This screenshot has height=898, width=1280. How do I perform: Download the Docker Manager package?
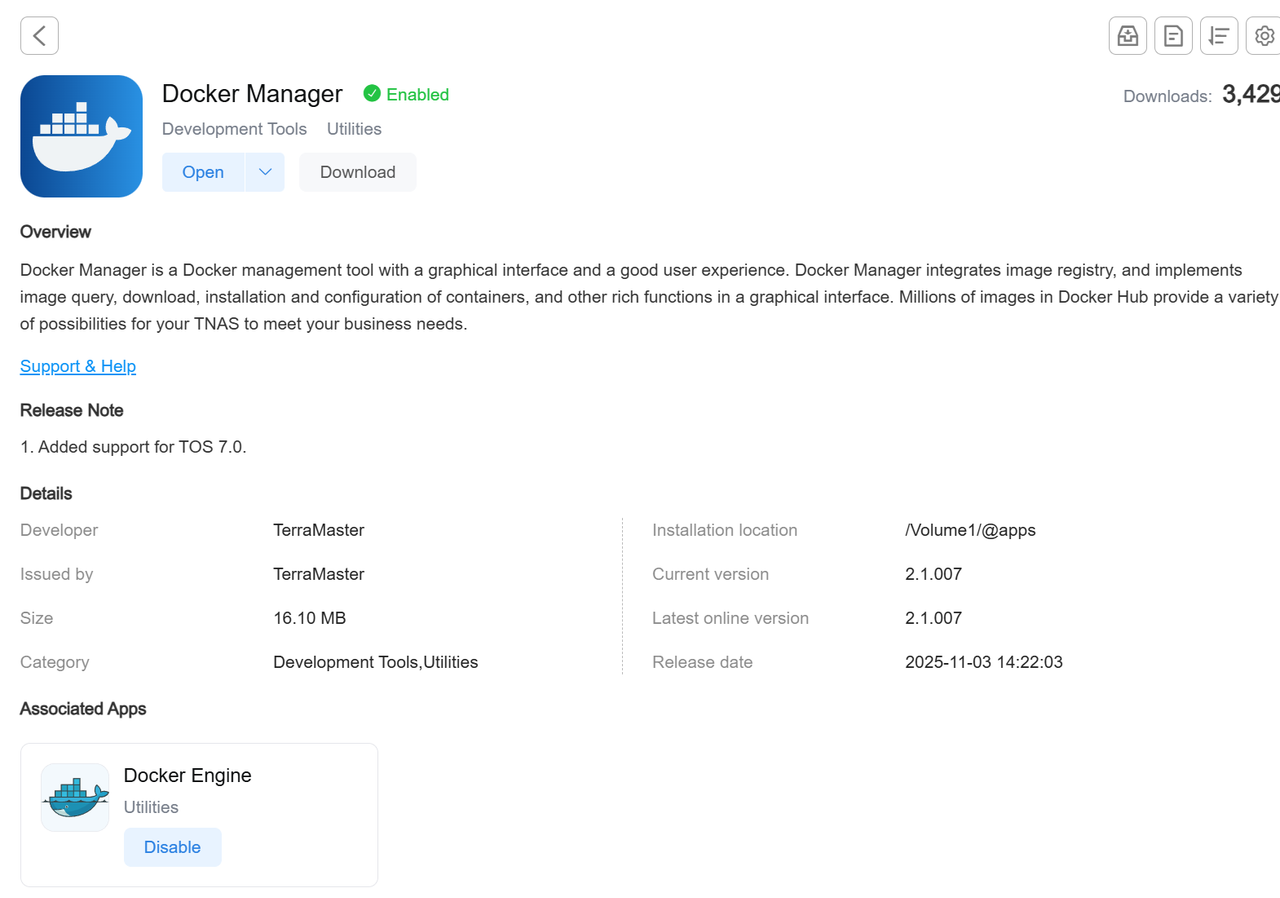(357, 172)
